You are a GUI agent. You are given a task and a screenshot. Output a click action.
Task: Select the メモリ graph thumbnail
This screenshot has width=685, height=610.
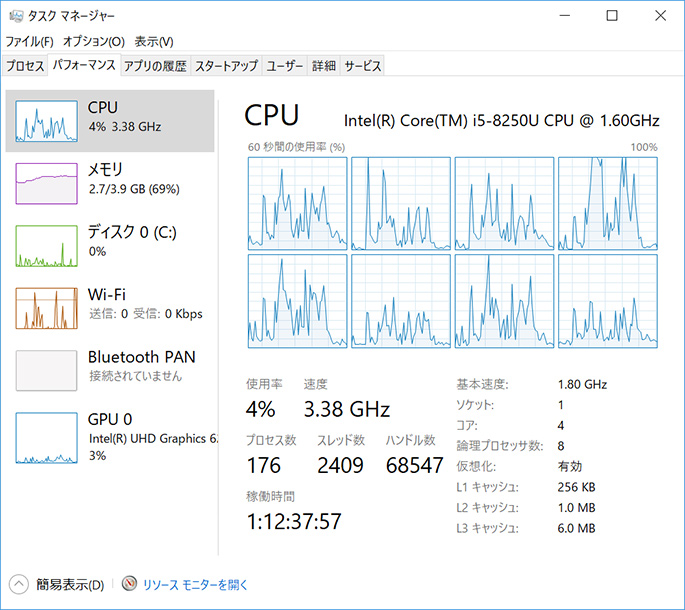(x=46, y=183)
